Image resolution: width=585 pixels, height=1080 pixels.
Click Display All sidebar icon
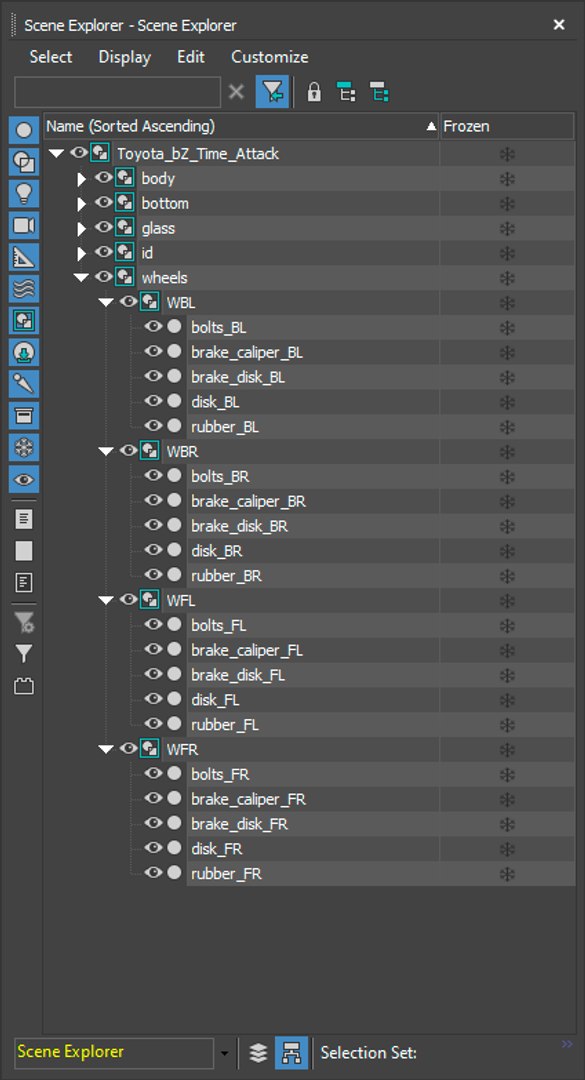(24, 519)
